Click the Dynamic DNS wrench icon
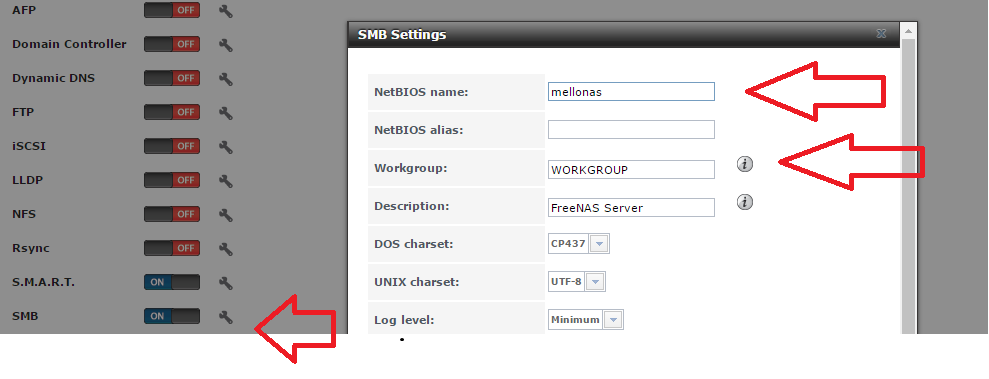This screenshot has width=989, height=379. pos(226,79)
